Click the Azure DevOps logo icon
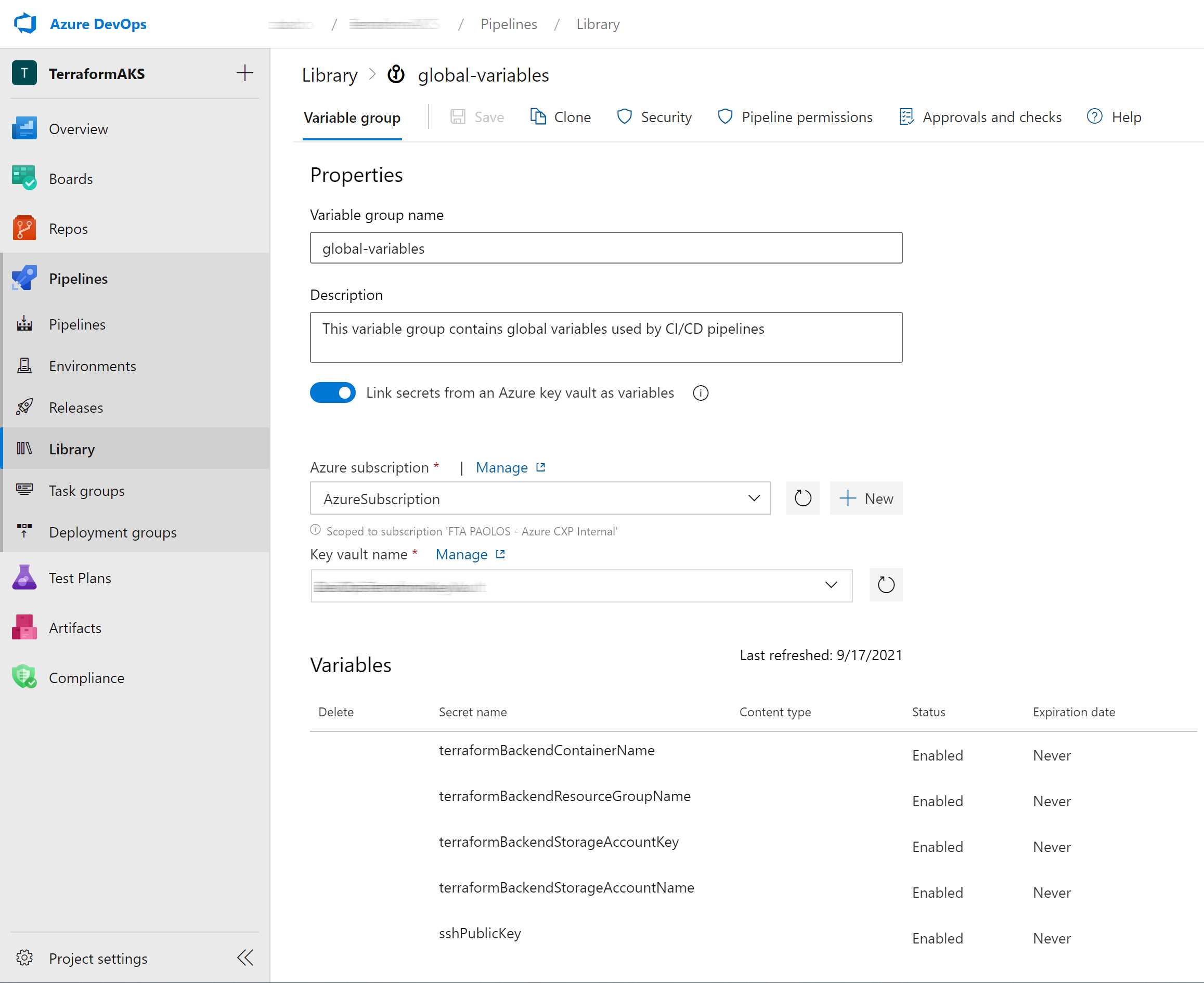Viewport: 1204px width, 983px height. [25, 24]
